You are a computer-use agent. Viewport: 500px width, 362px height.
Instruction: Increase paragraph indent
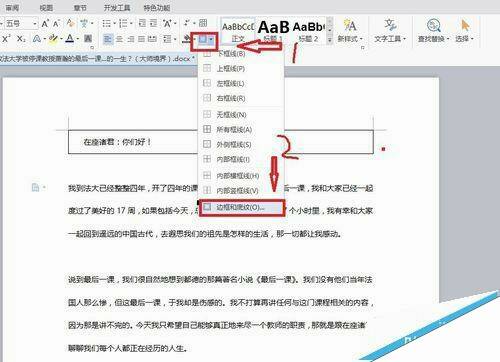click(x=153, y=23)
